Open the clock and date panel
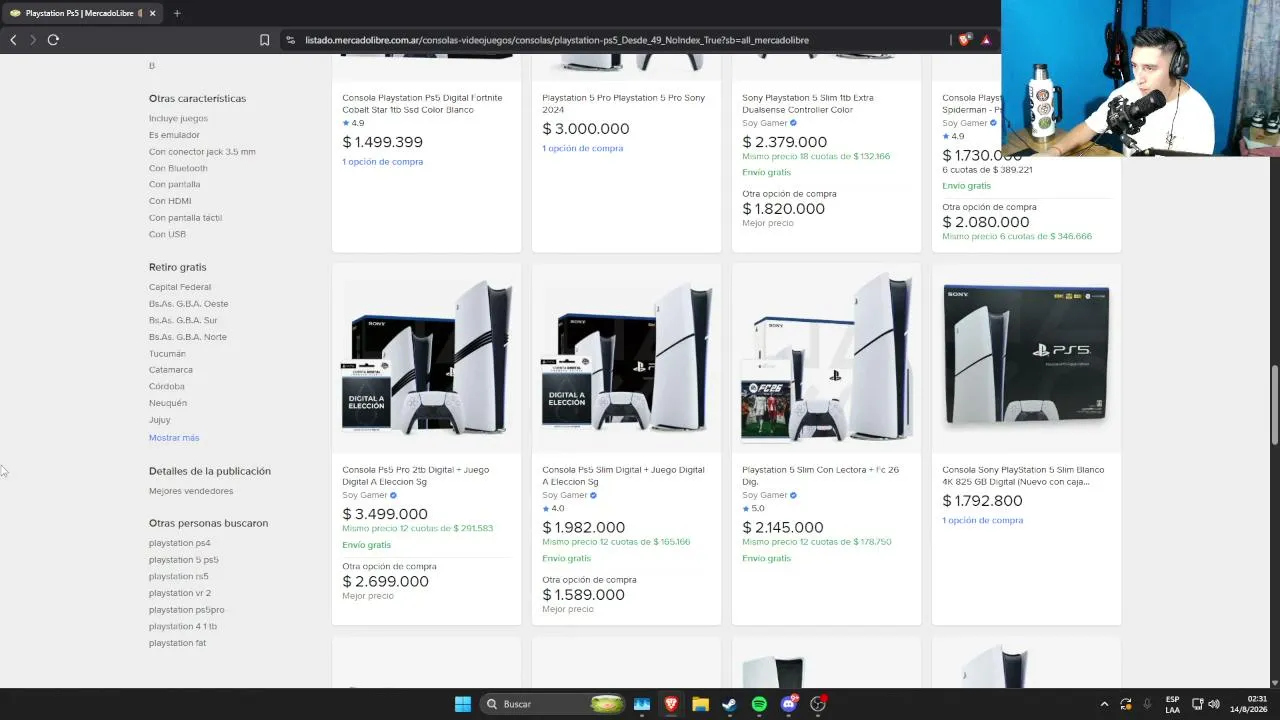This screenshot has width=1280, height=720. [1249, 704]
